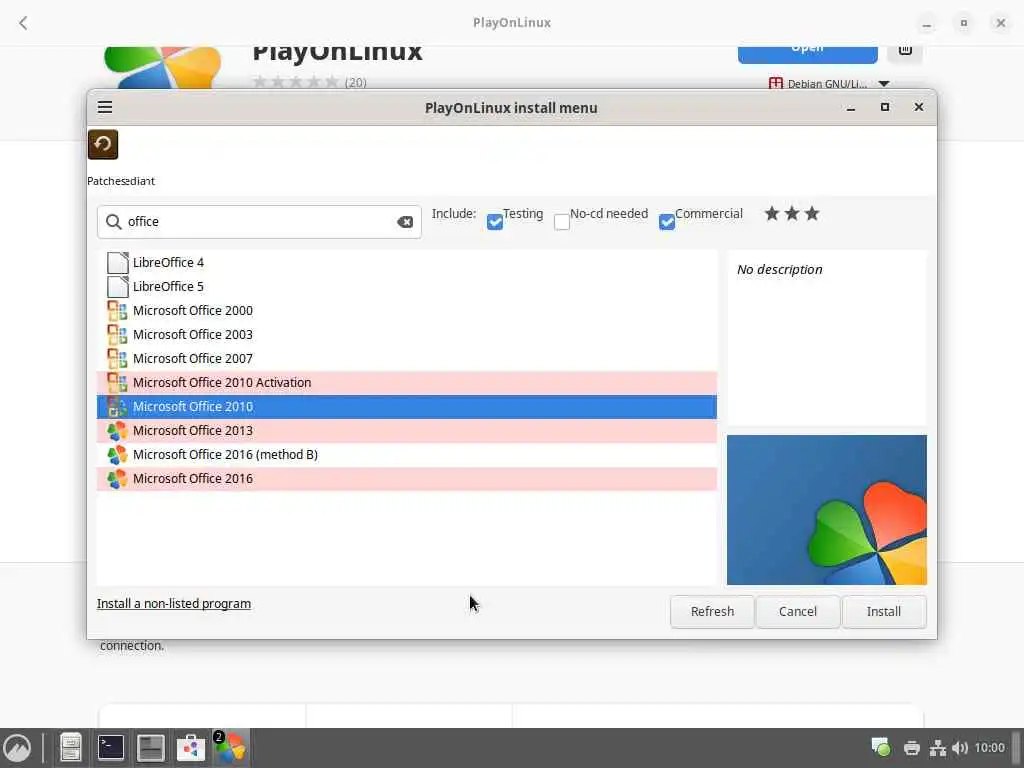
Task: Select Microsoft Office 2007 entry
Action: point(407,359)
